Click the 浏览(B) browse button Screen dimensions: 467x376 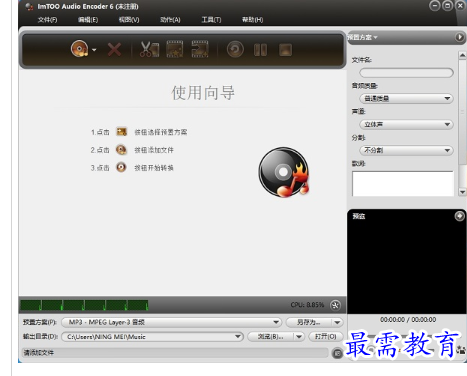pyautogui.click(x=270, y=337)
